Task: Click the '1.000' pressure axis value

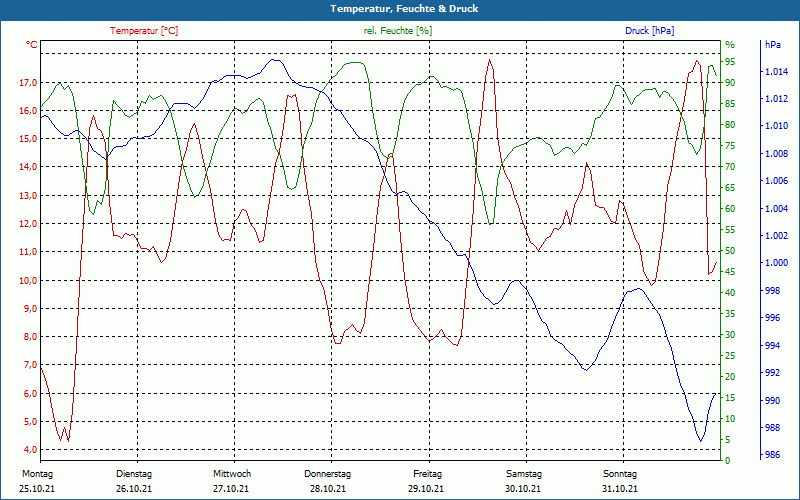Action: tap(776, 263)
